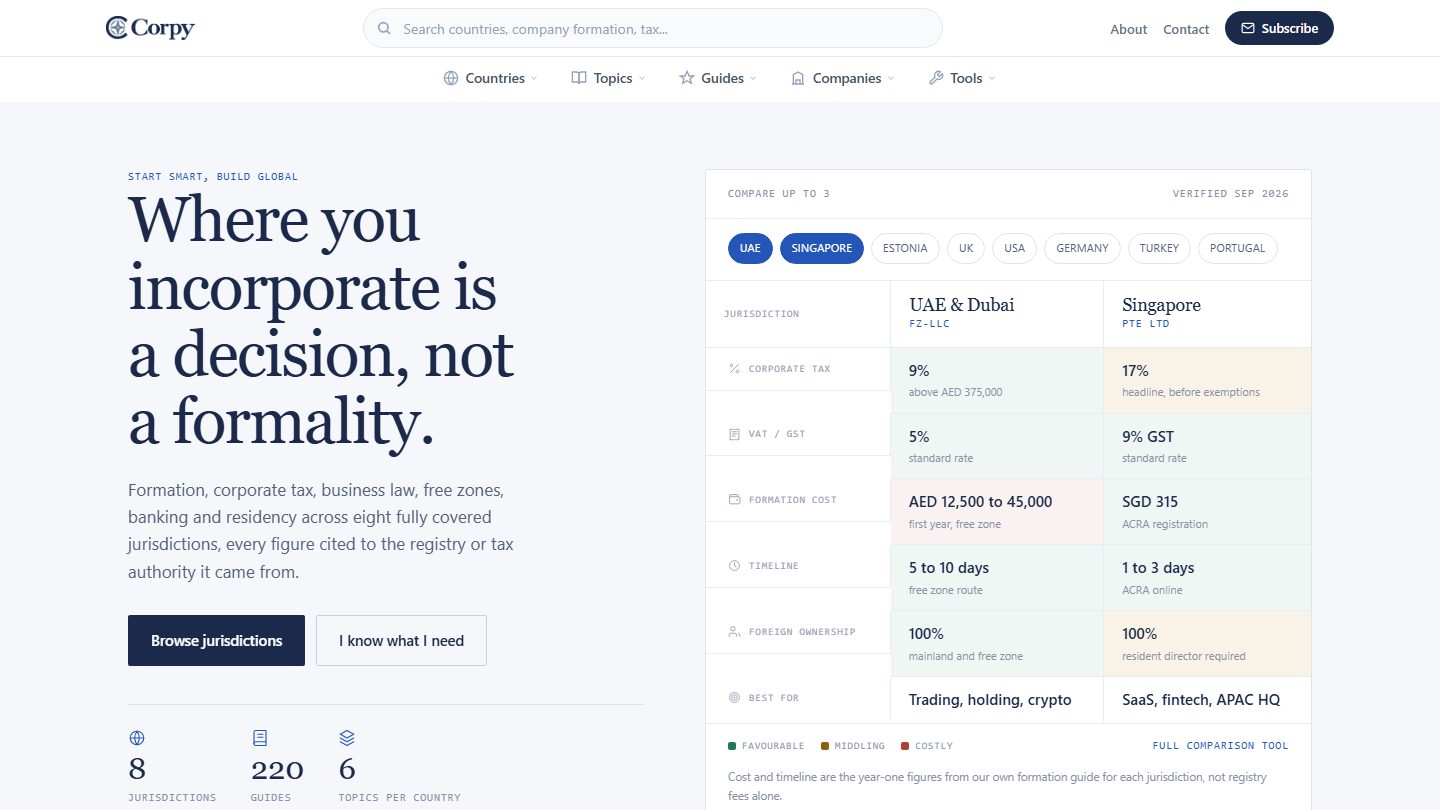1440x810 pixels.
Task: Click the document icon above 220 Guides
Action: point(260,738)
